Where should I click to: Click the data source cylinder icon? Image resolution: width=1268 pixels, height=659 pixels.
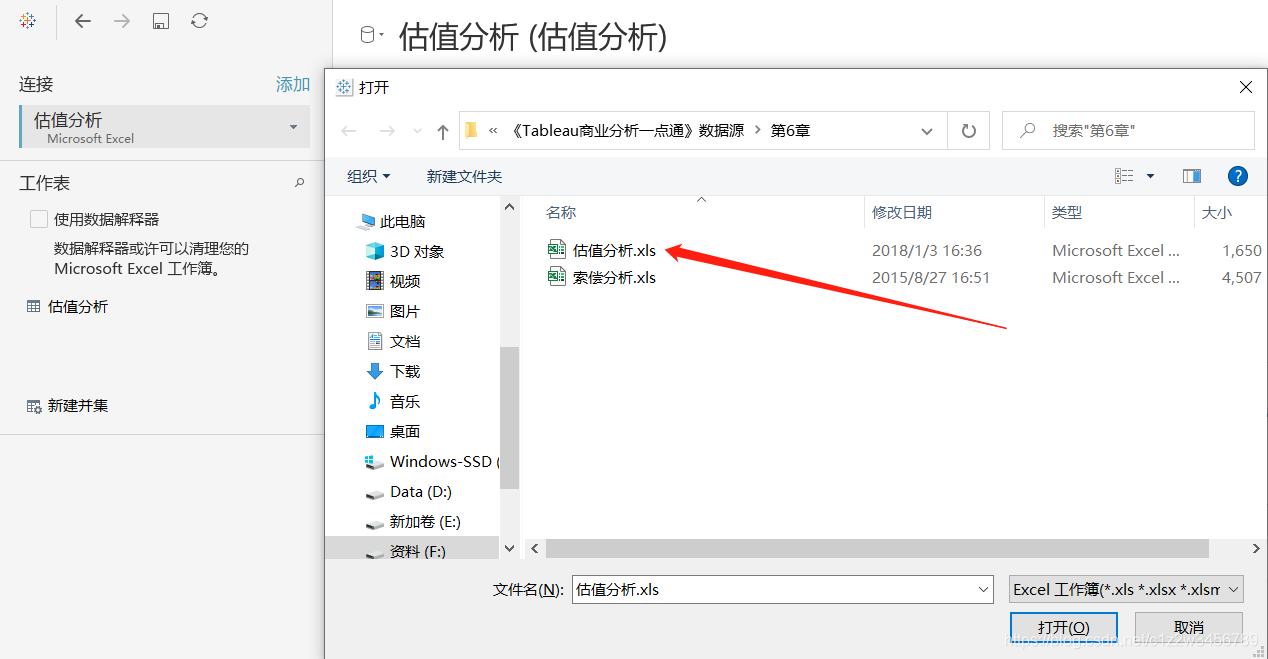click(367, 36)
